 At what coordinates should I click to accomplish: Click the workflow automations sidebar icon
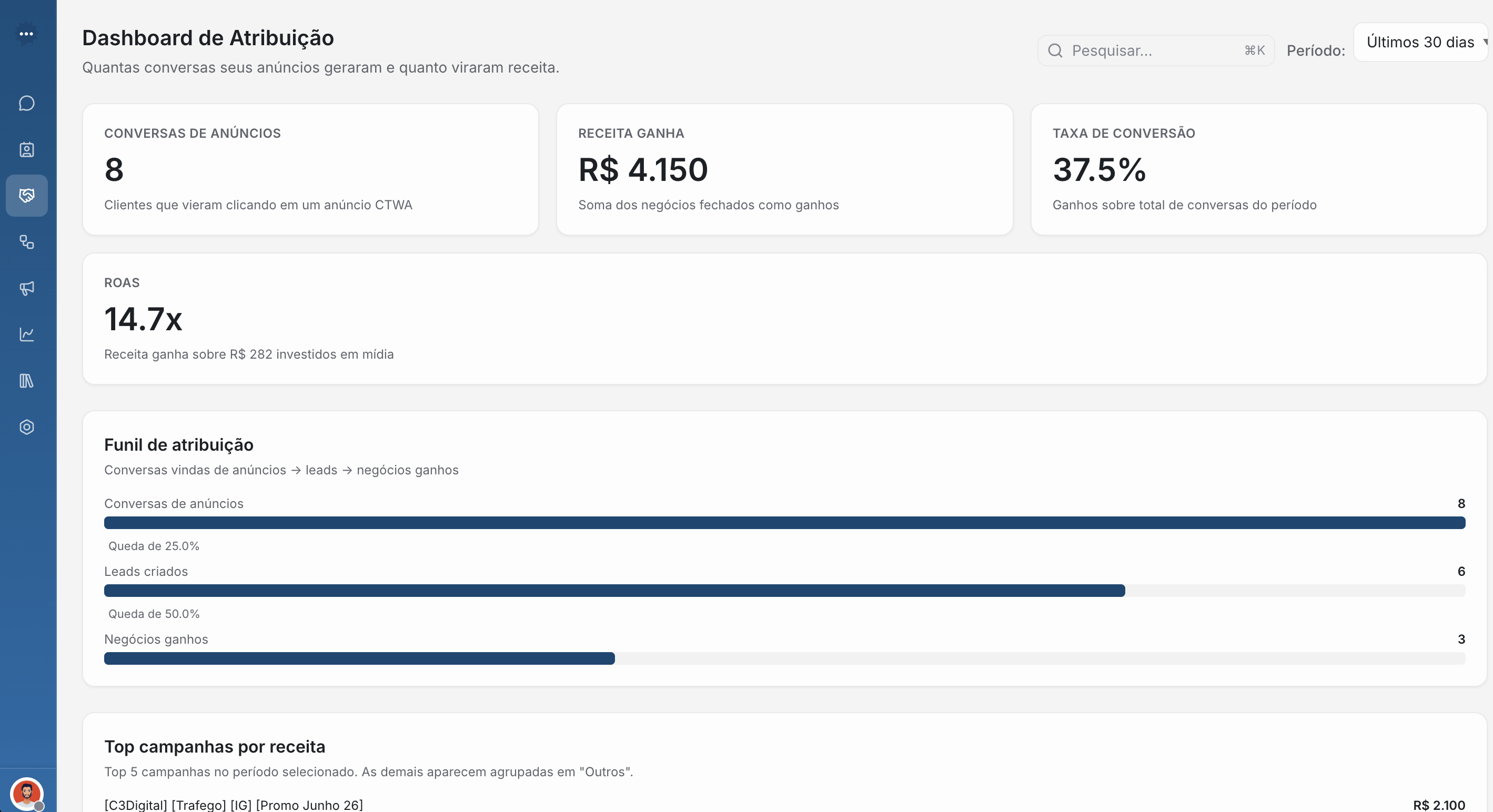[27, 242]
